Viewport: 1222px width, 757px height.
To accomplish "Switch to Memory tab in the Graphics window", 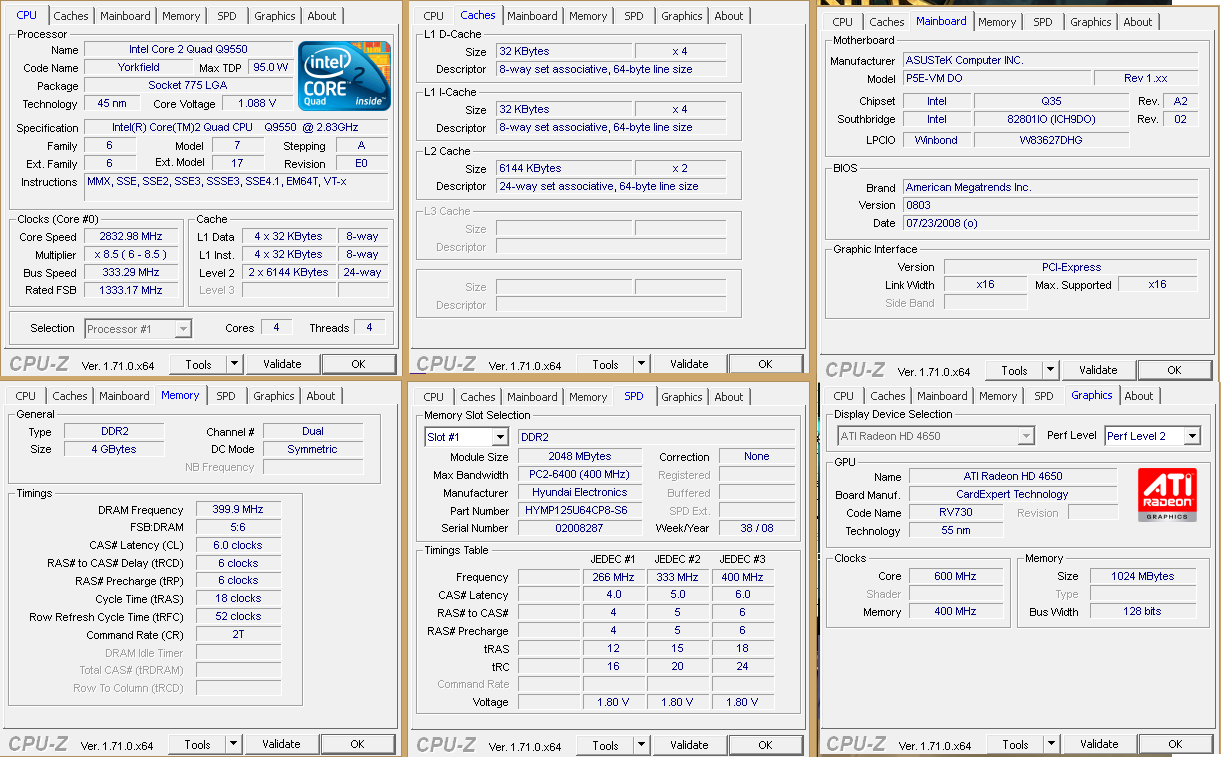I will click(x=998, y=396).
